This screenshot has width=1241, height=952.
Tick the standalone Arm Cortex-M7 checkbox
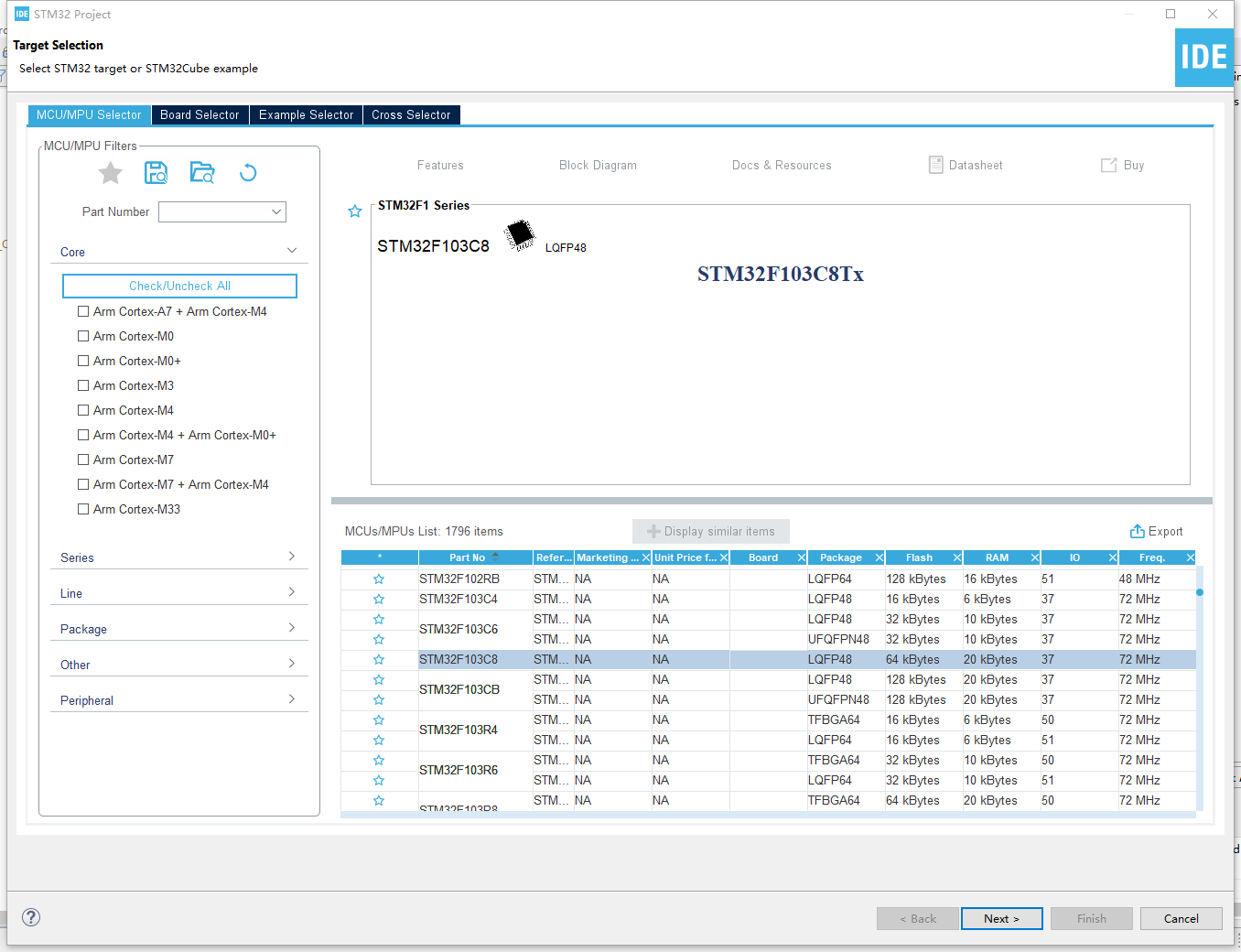(83, 460)
